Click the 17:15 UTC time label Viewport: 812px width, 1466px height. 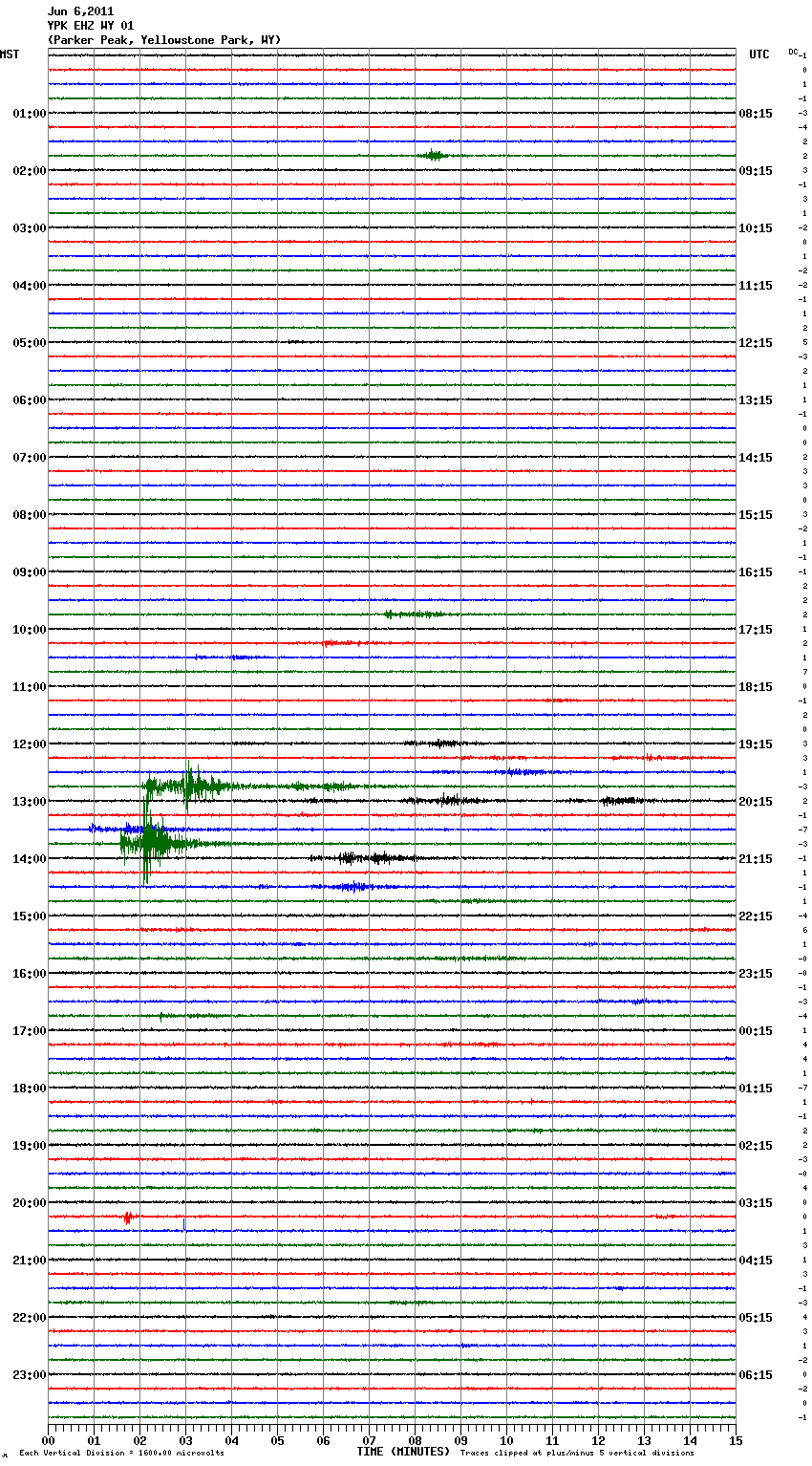point(756,630)
